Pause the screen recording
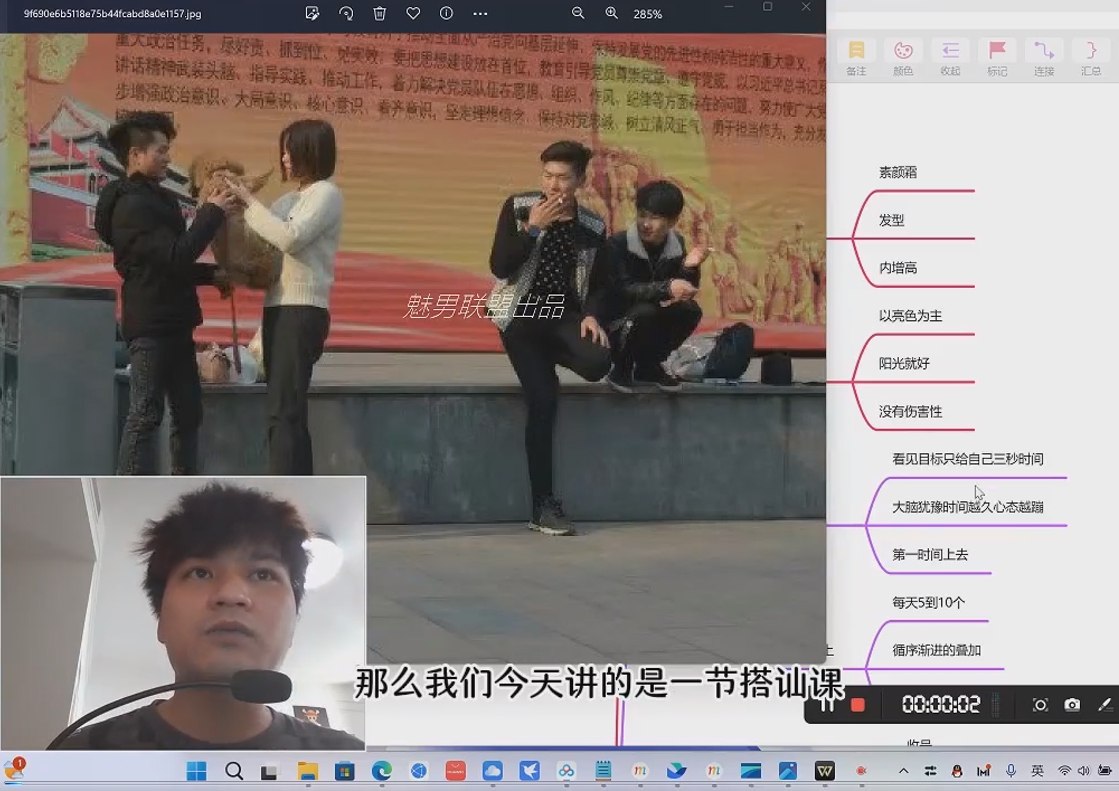Image resolution: width=1119 pixels, height=791 pixels. click(827, 705)
